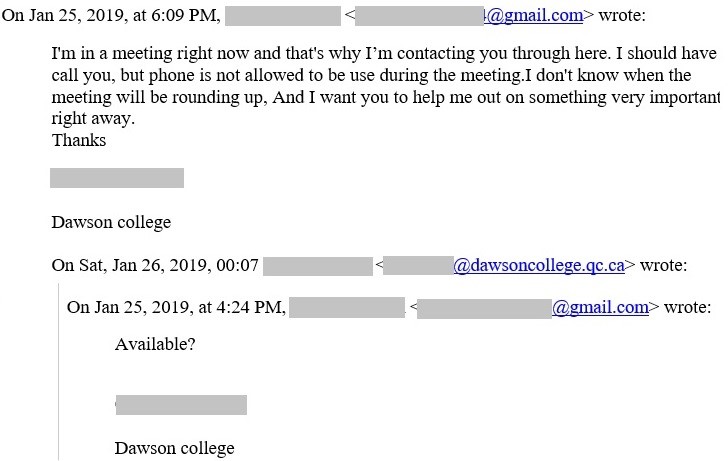Image resolution: width=728 pixels, height=461 pixels.
Task: Click the 'On Jan 25, 2019, at 6:09 PM' header
Action: click(111, 15)
